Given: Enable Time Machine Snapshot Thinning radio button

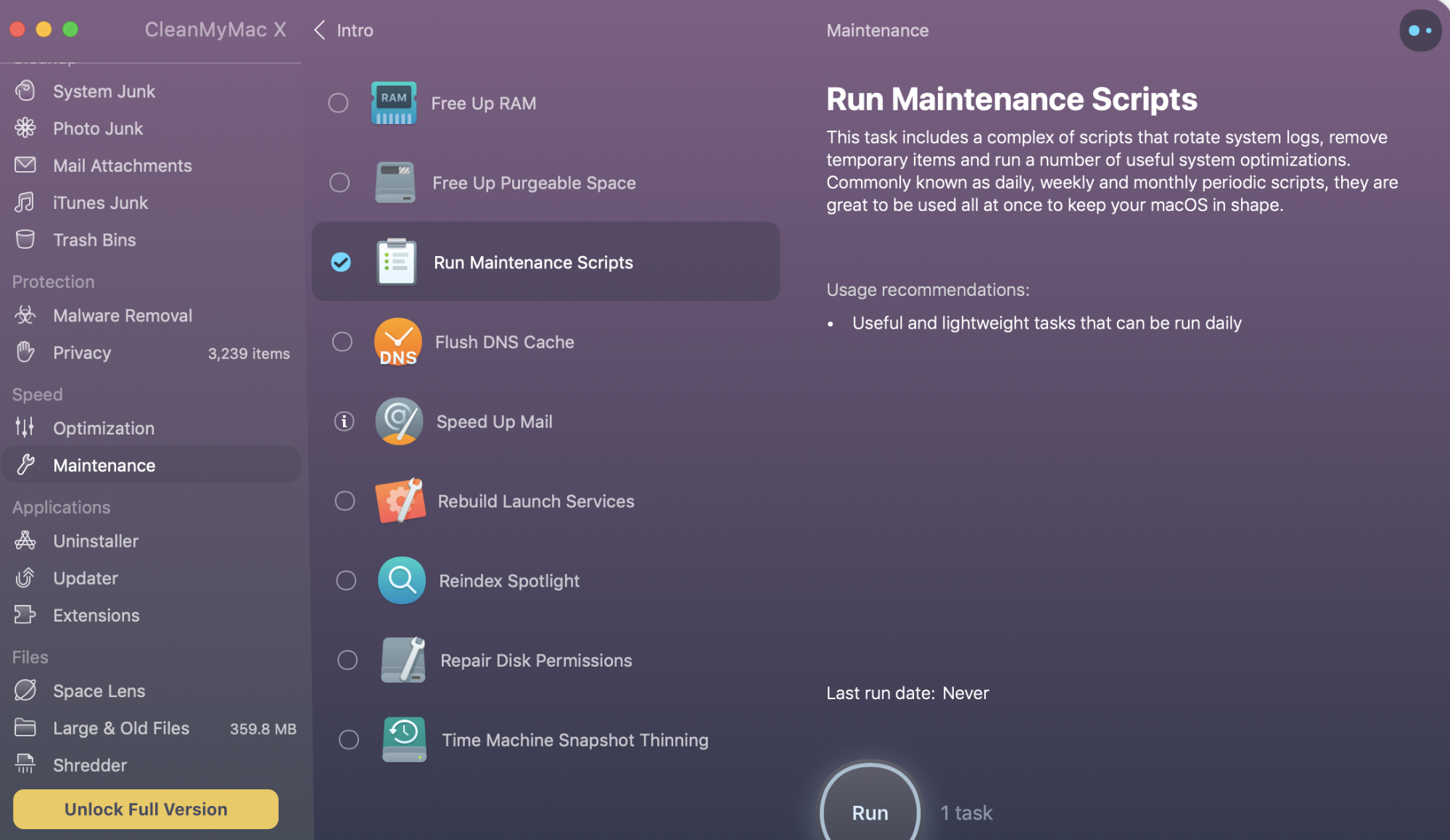Looking at the screenshot, I should (x=349, y=739).
